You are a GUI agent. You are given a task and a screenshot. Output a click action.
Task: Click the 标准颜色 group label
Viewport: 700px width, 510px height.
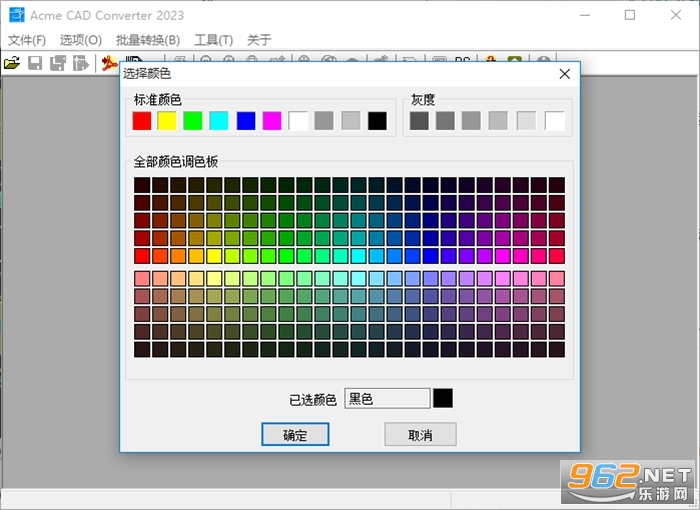tap(158, 100)
